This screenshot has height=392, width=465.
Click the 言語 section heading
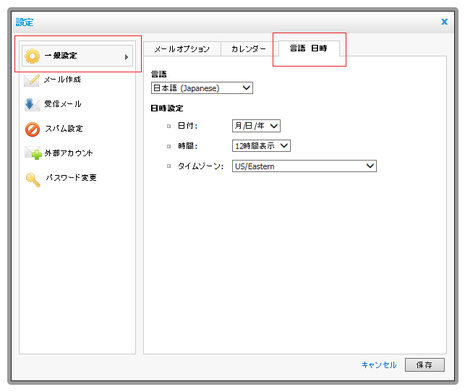point(159,74)
